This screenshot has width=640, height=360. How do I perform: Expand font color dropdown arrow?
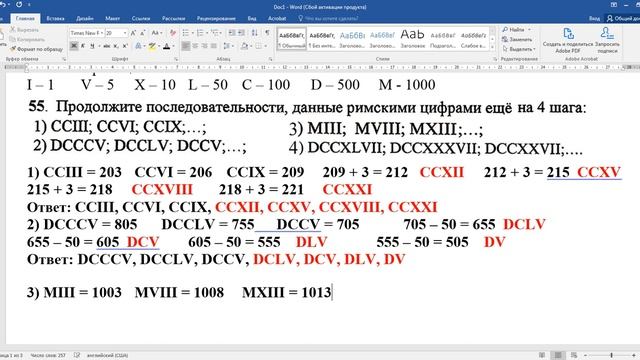pyautogui.click(x=173, y=46)
